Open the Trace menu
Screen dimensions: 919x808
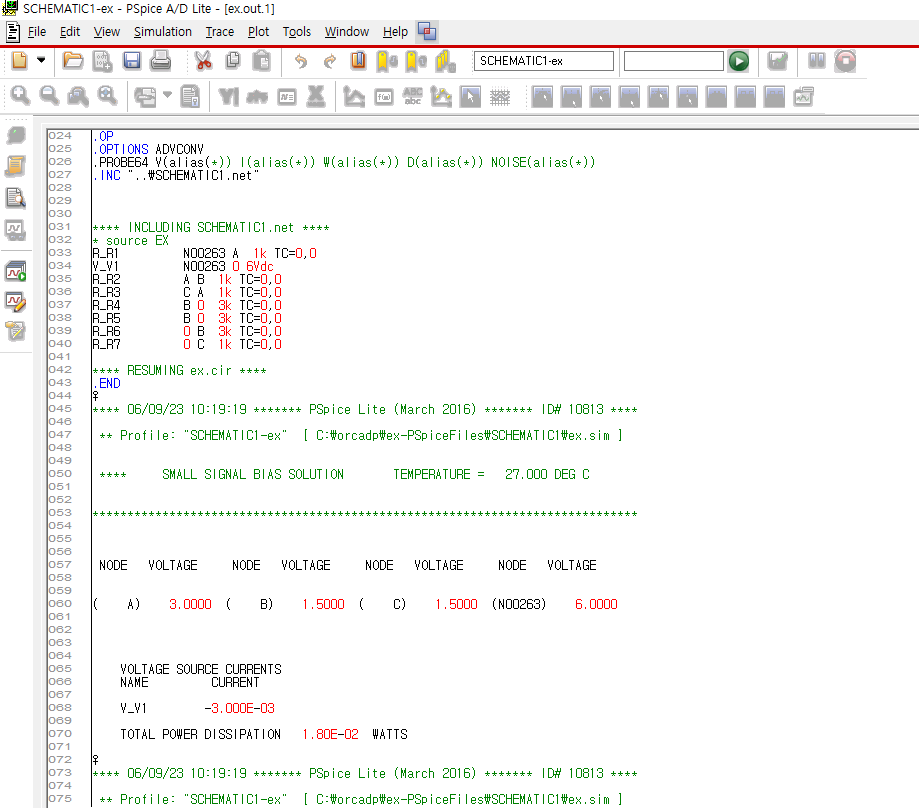(x=220, y=32)
